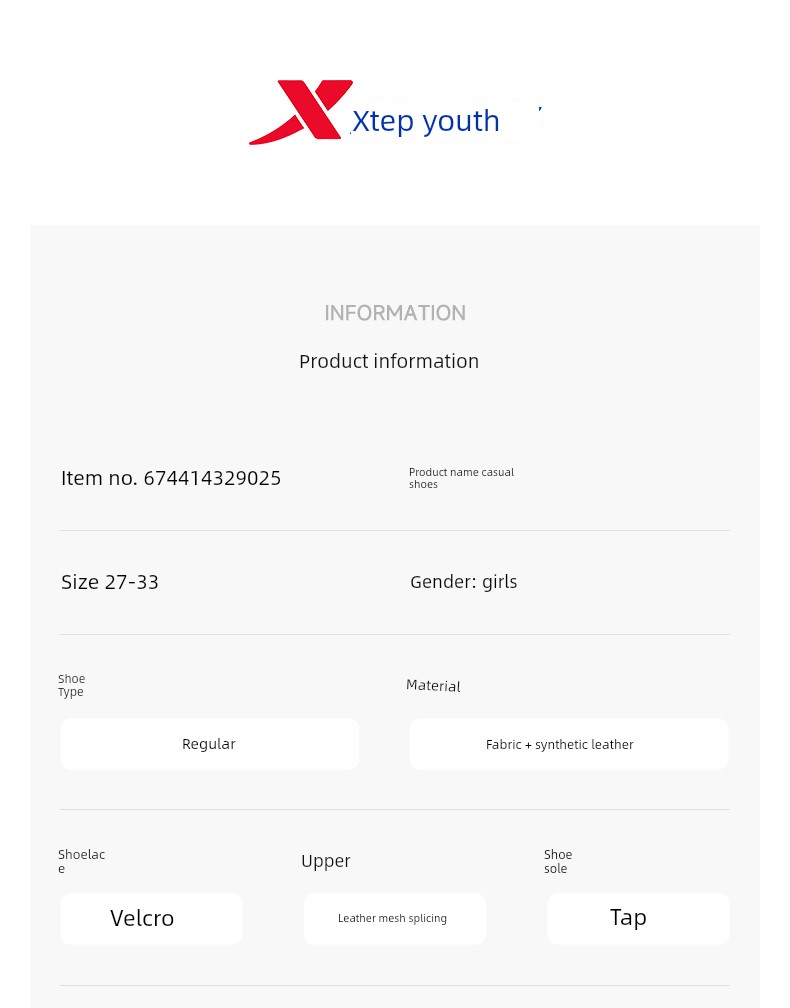Click the divider below item number row
This screenshot has height=1008, width=790.
tap(395, 530)
